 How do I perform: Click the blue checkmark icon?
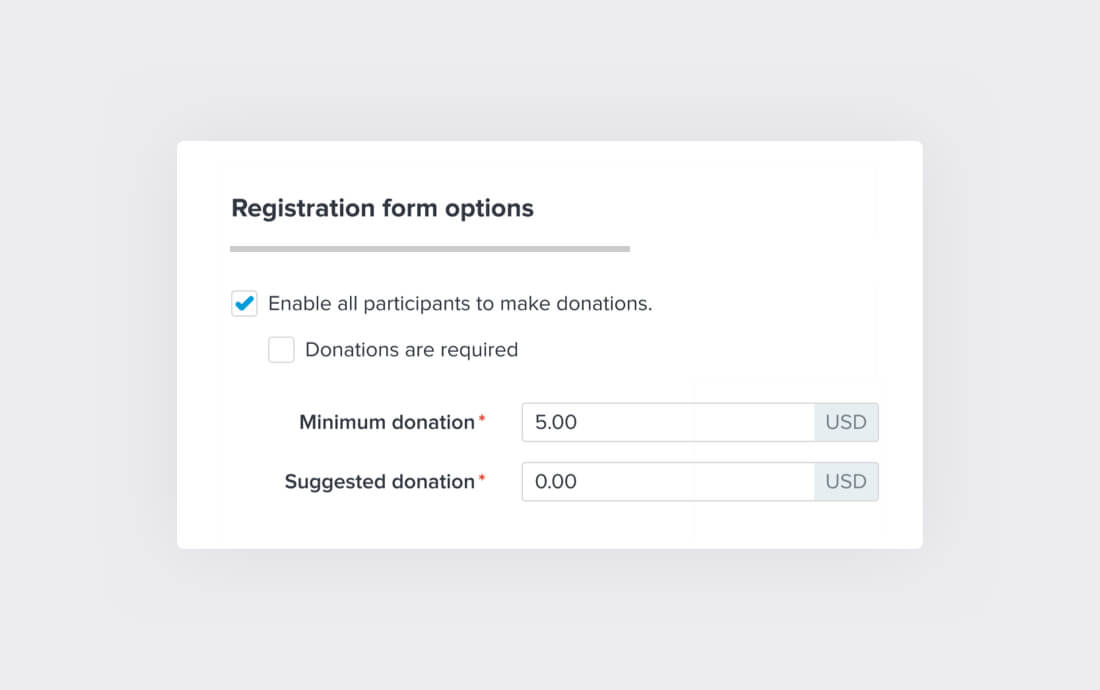pyautogui.click(x=244, y=303)
